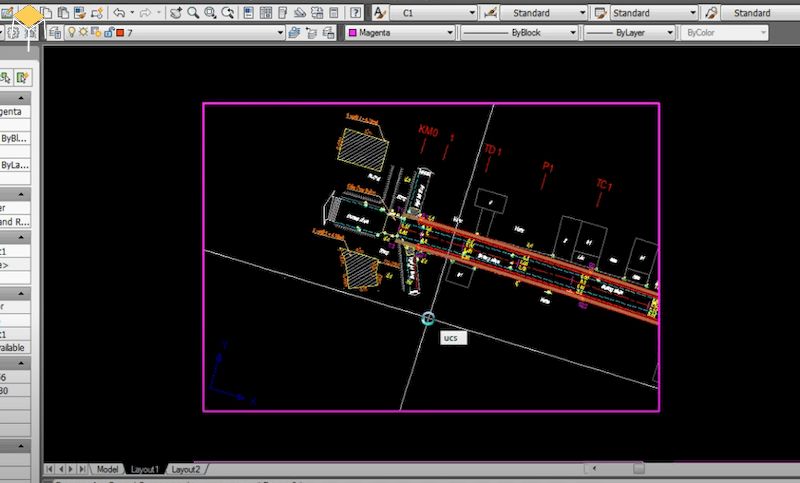Jump to the last layout tab arrow
This screenshot has height=483, width=800.
pyautogui.click(x=82, y=469)
